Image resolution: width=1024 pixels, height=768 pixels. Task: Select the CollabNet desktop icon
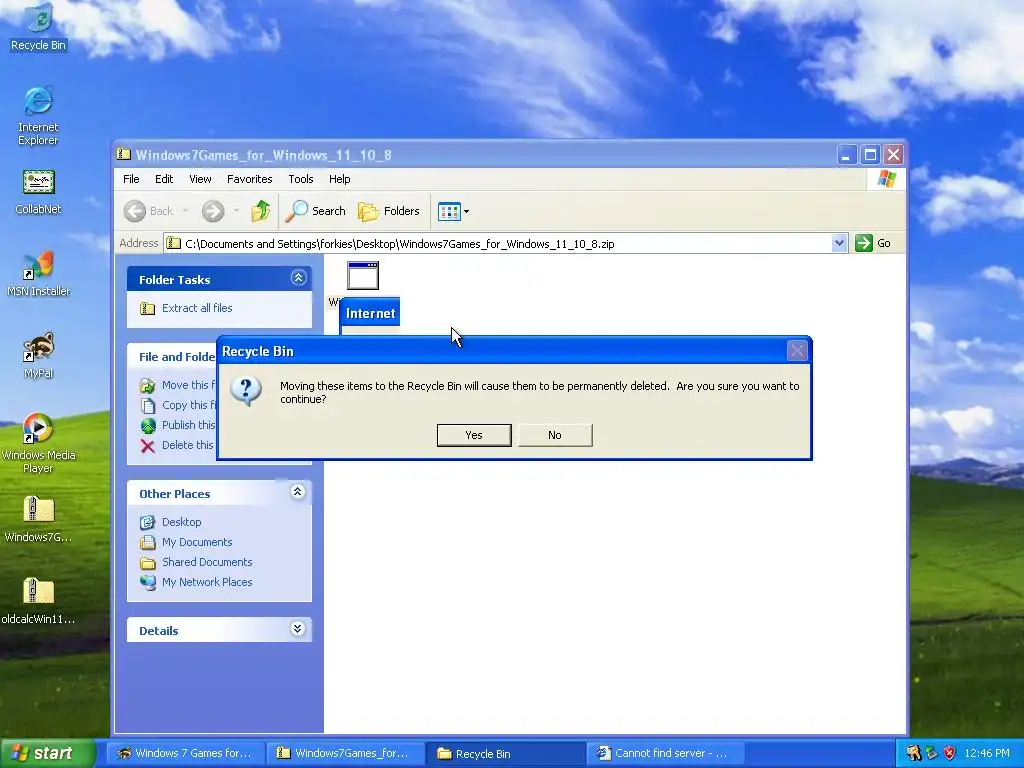point(38,192)
